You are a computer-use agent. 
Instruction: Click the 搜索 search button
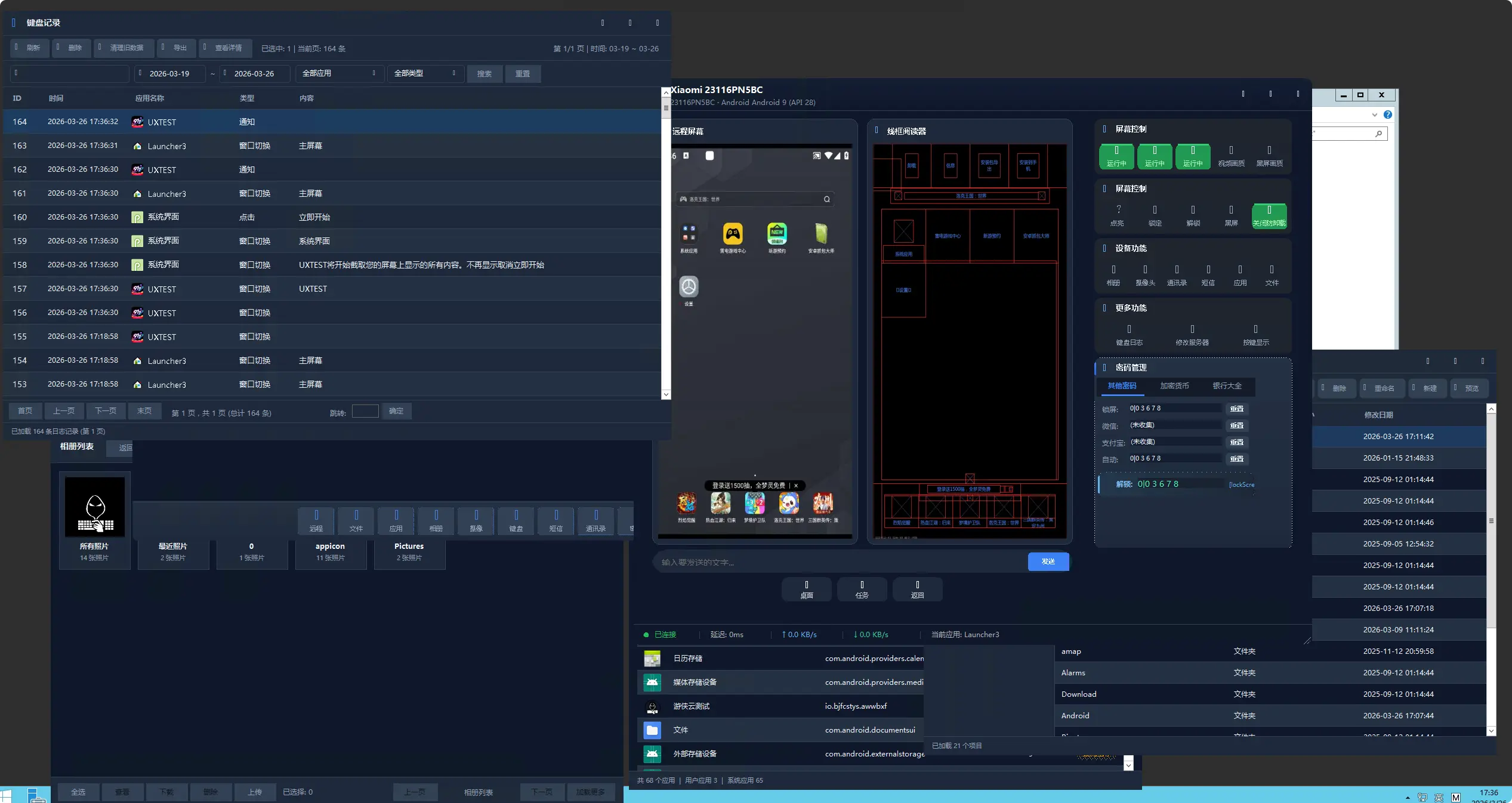click(484, 73)
